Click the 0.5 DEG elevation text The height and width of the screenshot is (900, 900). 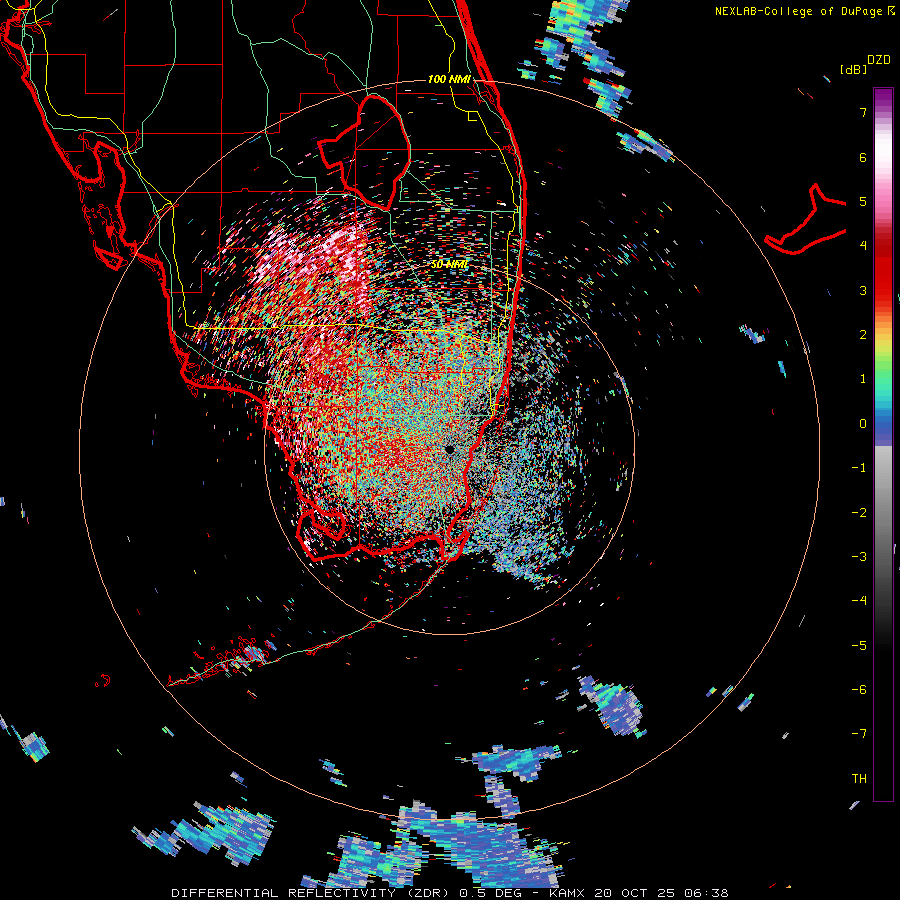pos(490,893)
